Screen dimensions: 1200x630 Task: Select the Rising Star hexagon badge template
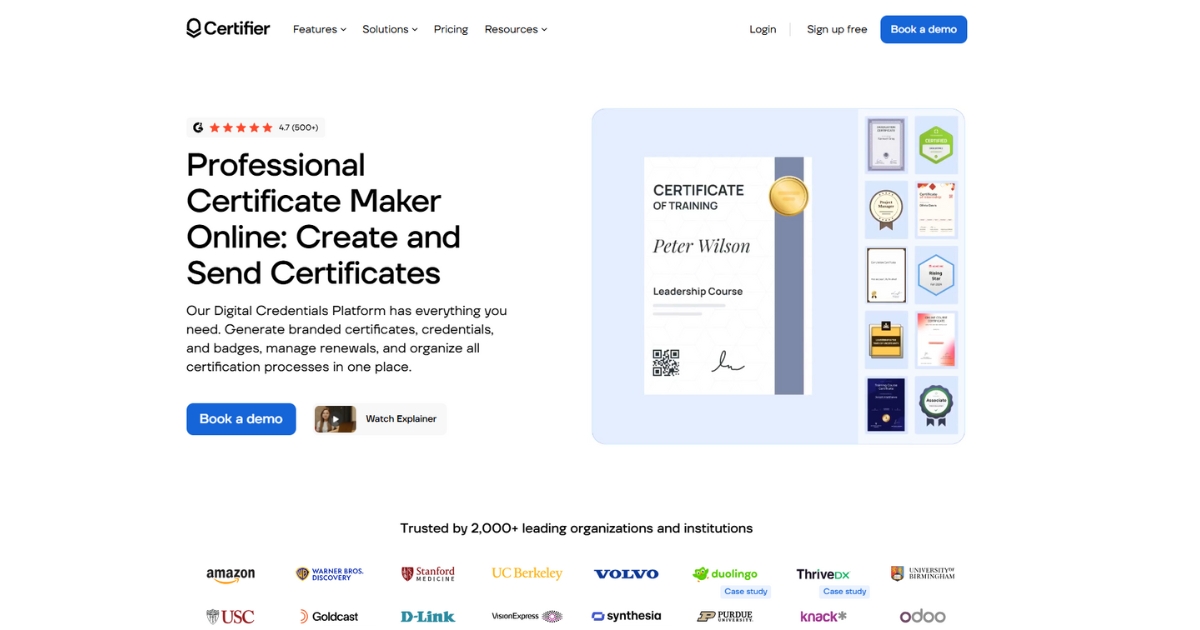937,275
